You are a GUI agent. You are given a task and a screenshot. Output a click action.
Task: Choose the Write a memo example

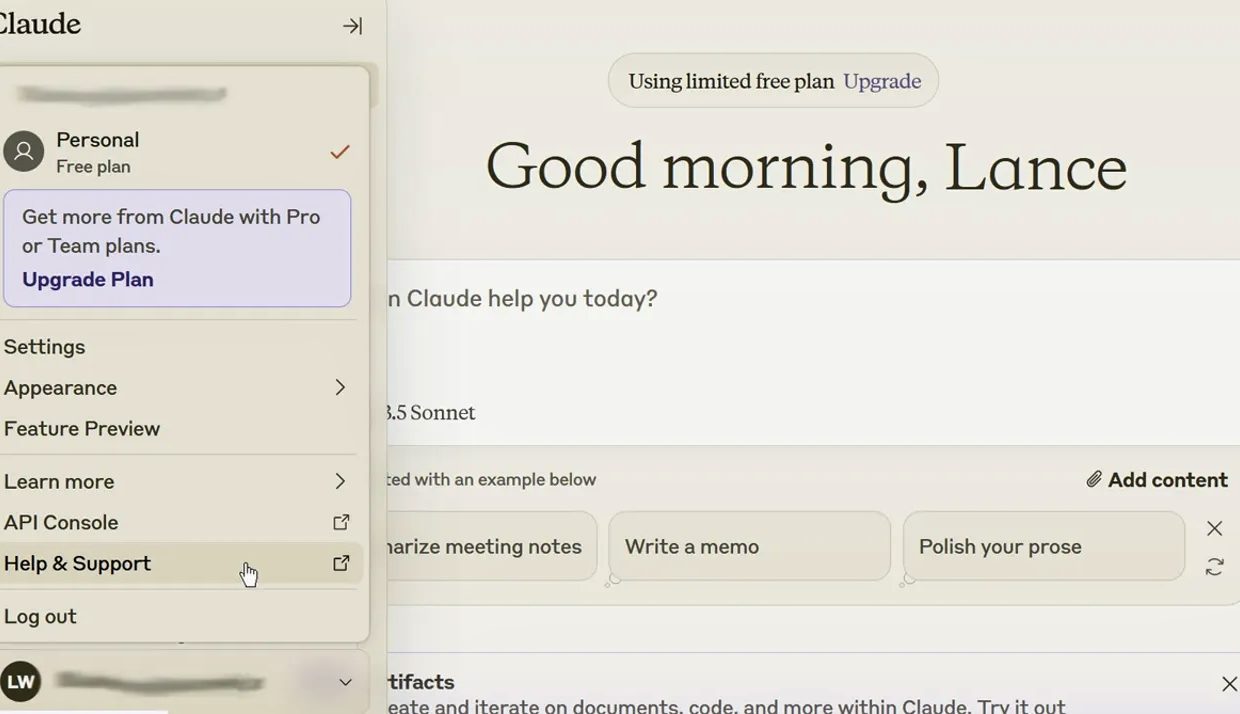pyautogui.click(x=749, y=547)
